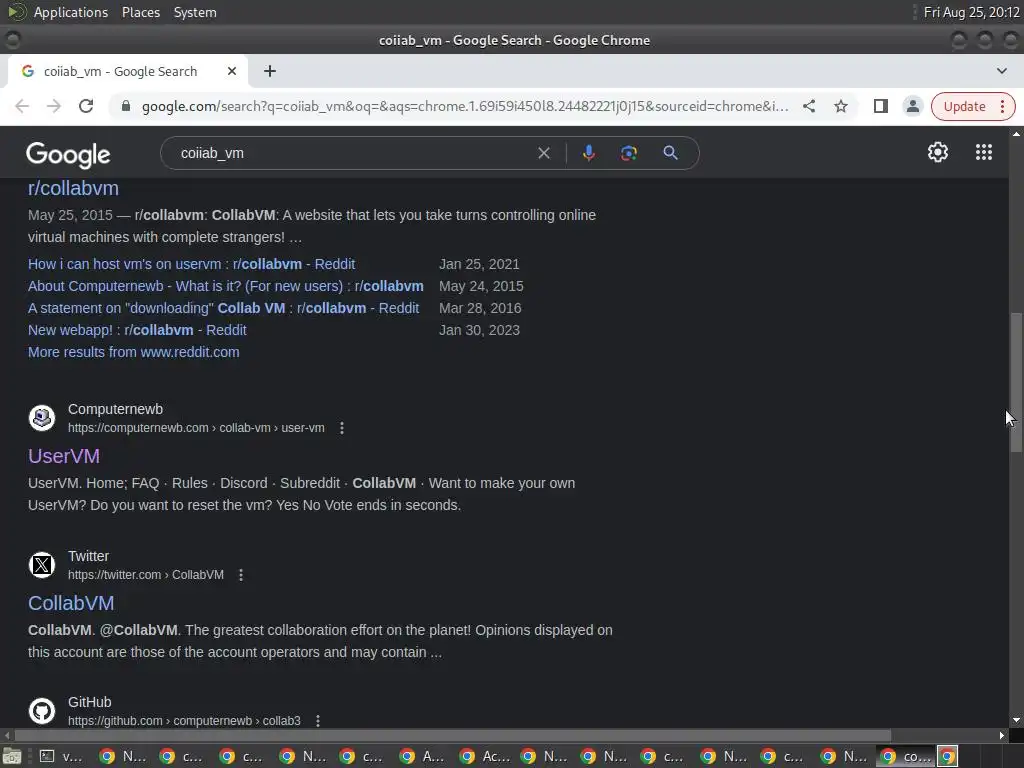The image size is (1024, 768).
Task: Click the search input containing coiiab_vm
Action: tap(353, 153)
